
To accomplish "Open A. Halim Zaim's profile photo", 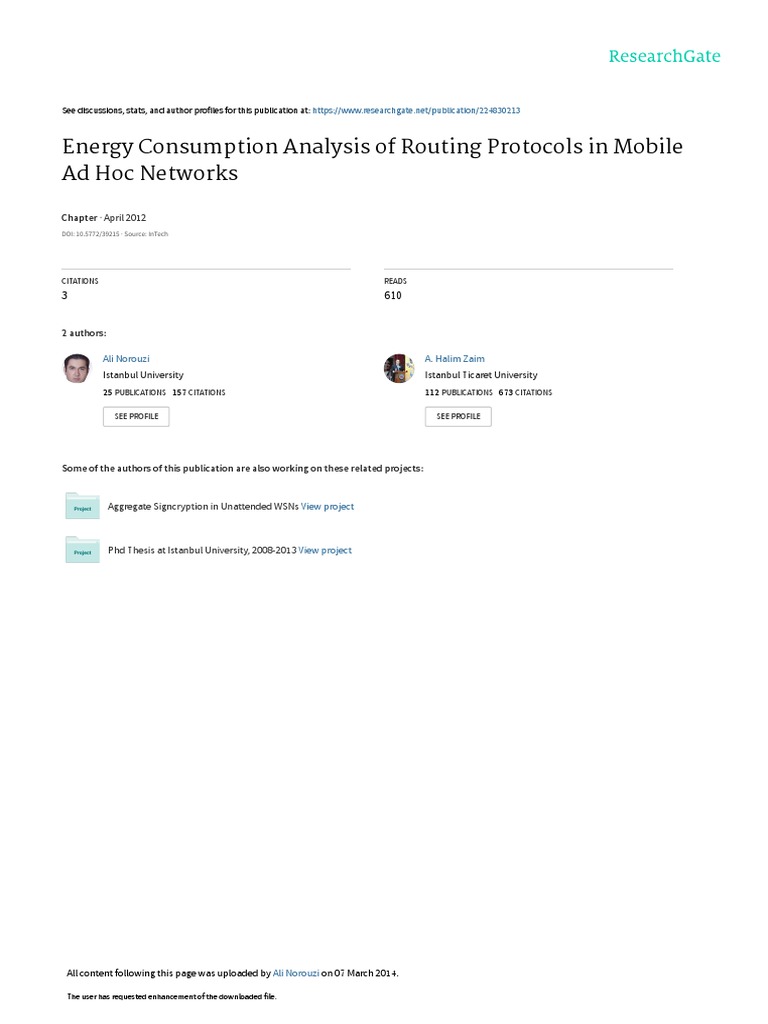I will (399, 369).
